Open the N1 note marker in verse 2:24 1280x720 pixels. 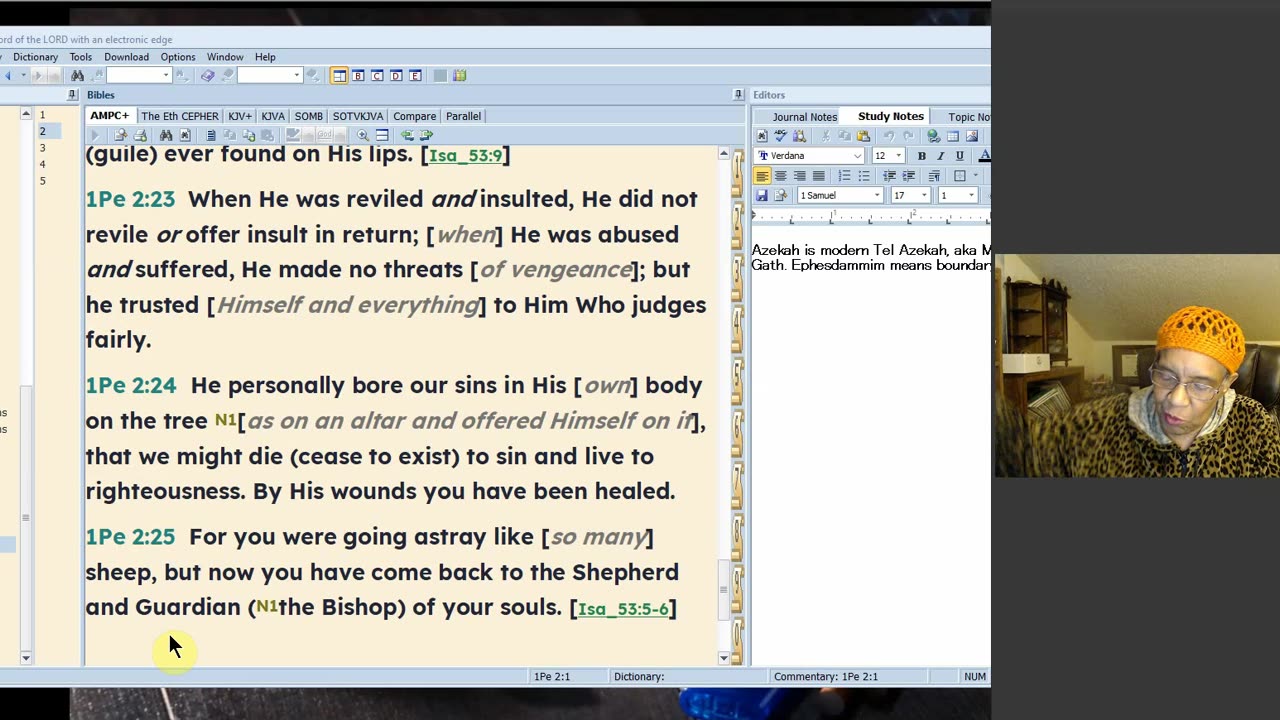(x=225, y=421)
